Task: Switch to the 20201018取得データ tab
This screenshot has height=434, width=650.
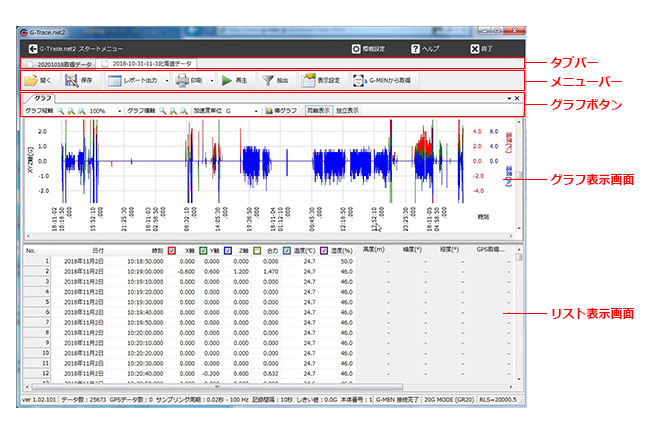Action: pyautogui.click(x=61, y=62)
